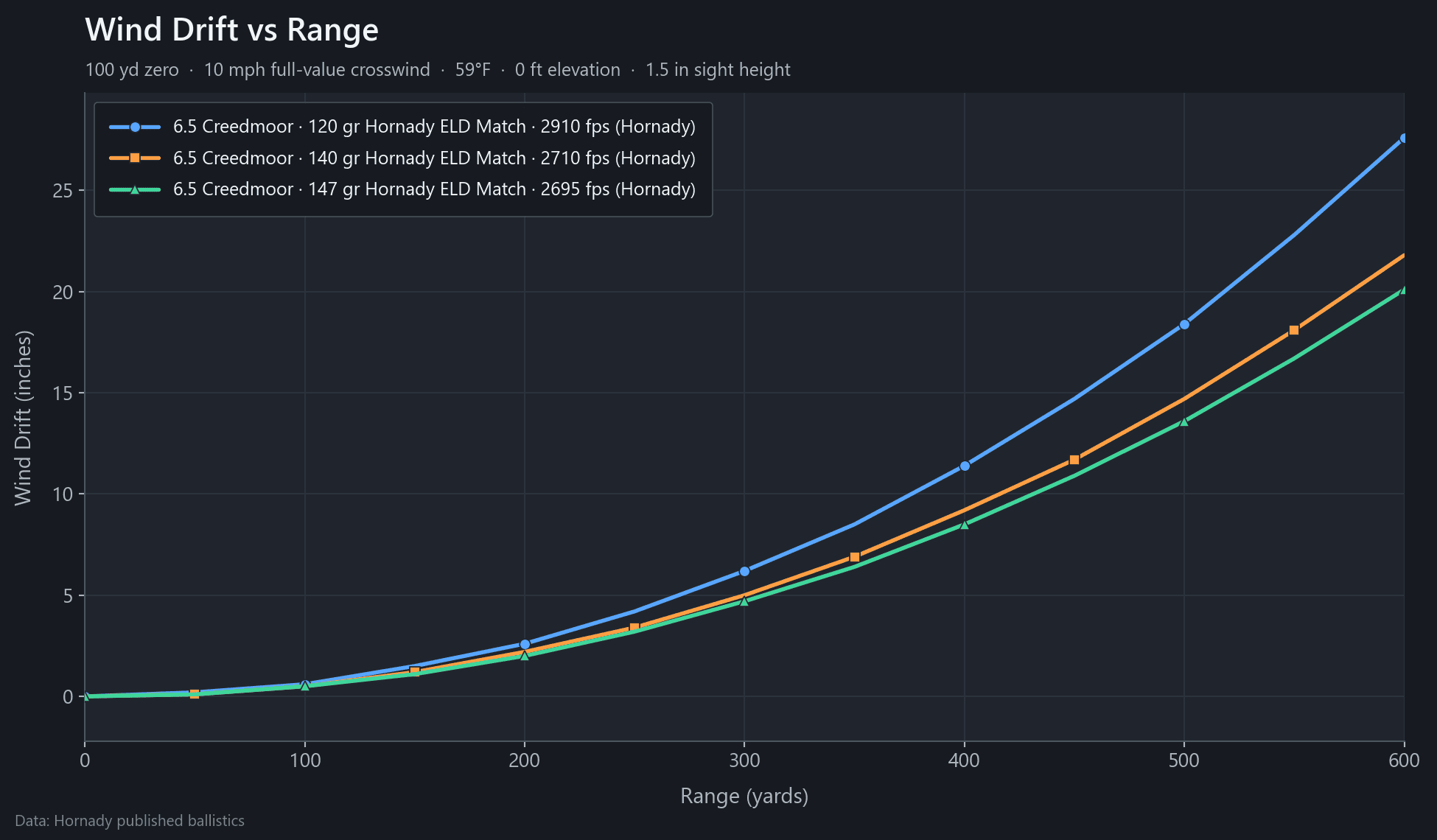Image resolution: width=1437 pixels, height=840 pixels.
Task: Click the x-axis tick label 100
Action: point(305,761)
